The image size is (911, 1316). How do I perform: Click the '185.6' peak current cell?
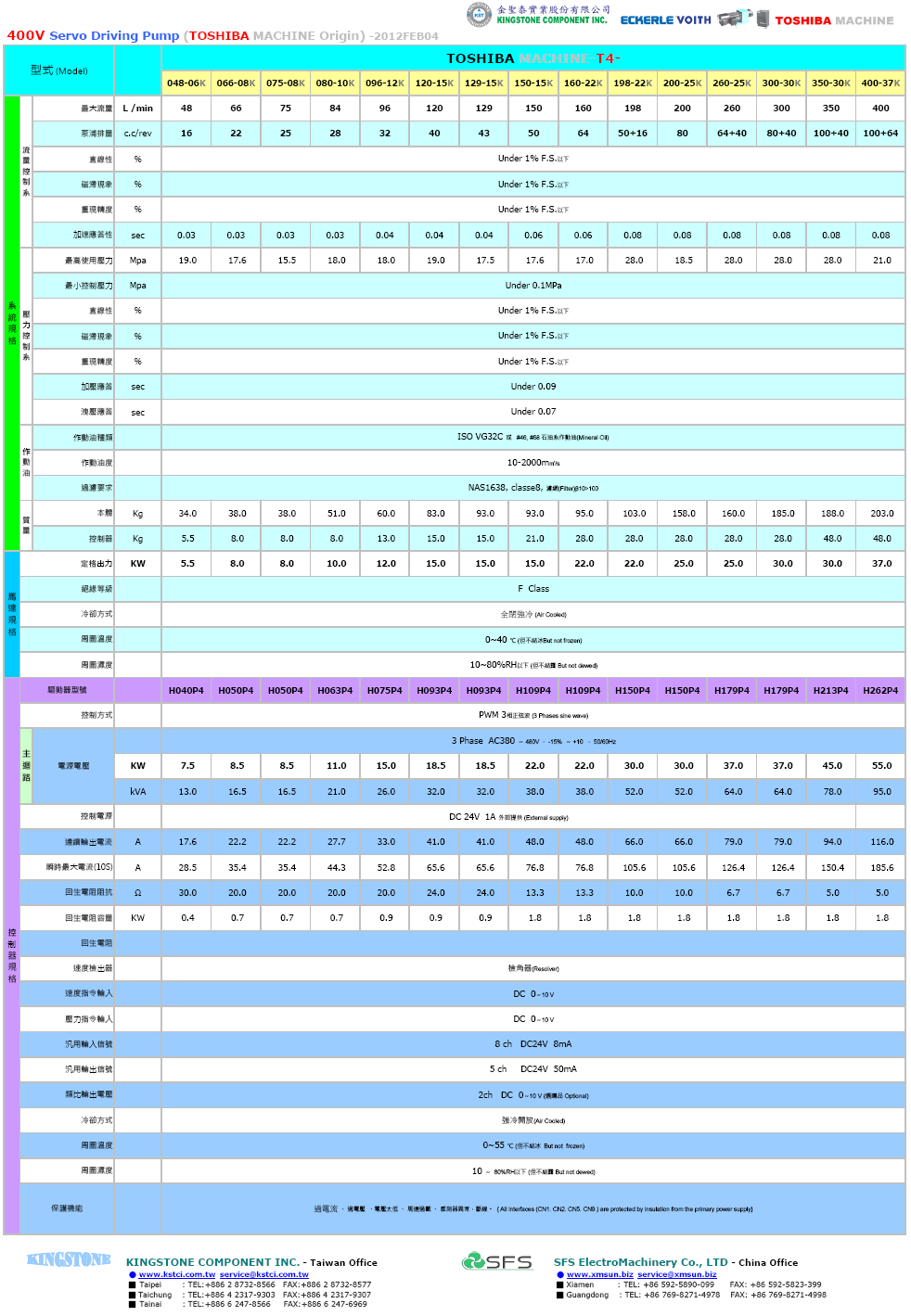tap(880, 868)
